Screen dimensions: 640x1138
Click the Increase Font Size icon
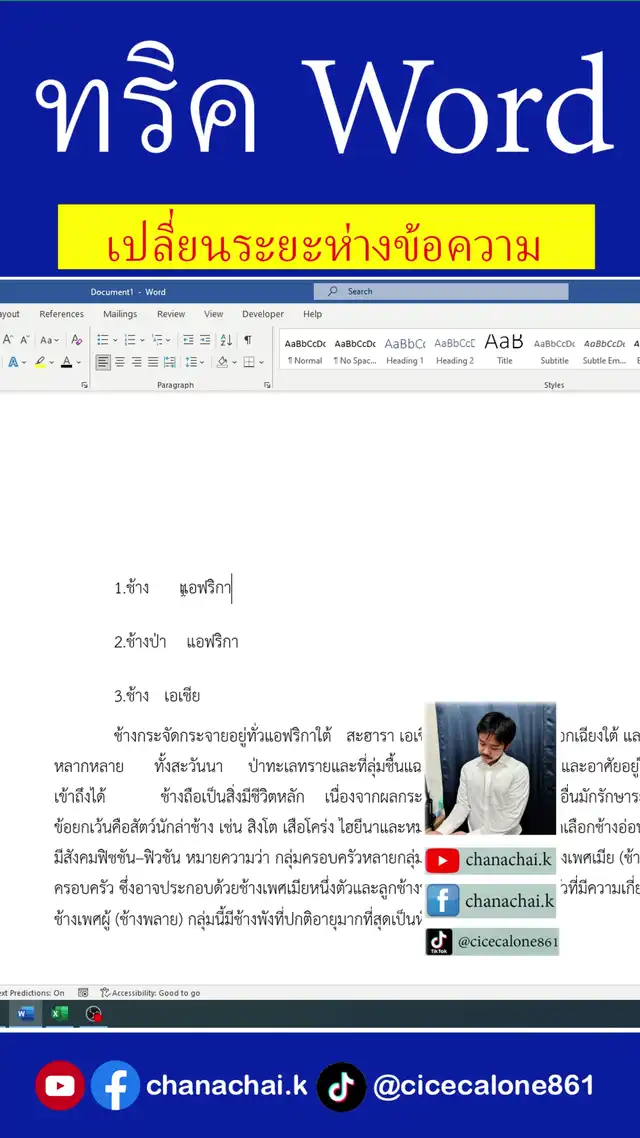pyautogui.click(x=7, y=340)
